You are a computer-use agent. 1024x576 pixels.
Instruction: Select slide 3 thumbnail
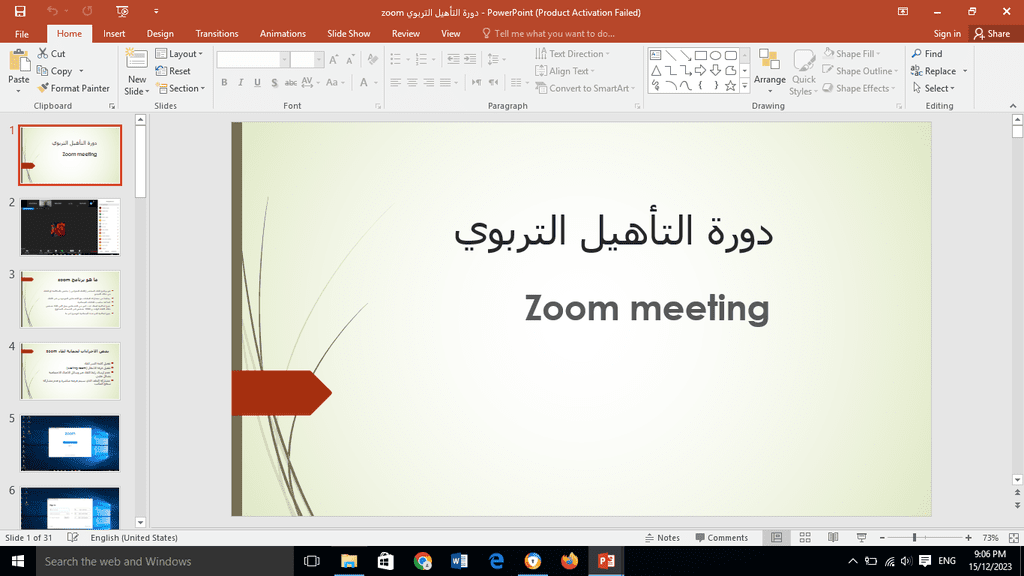[70, 299]
